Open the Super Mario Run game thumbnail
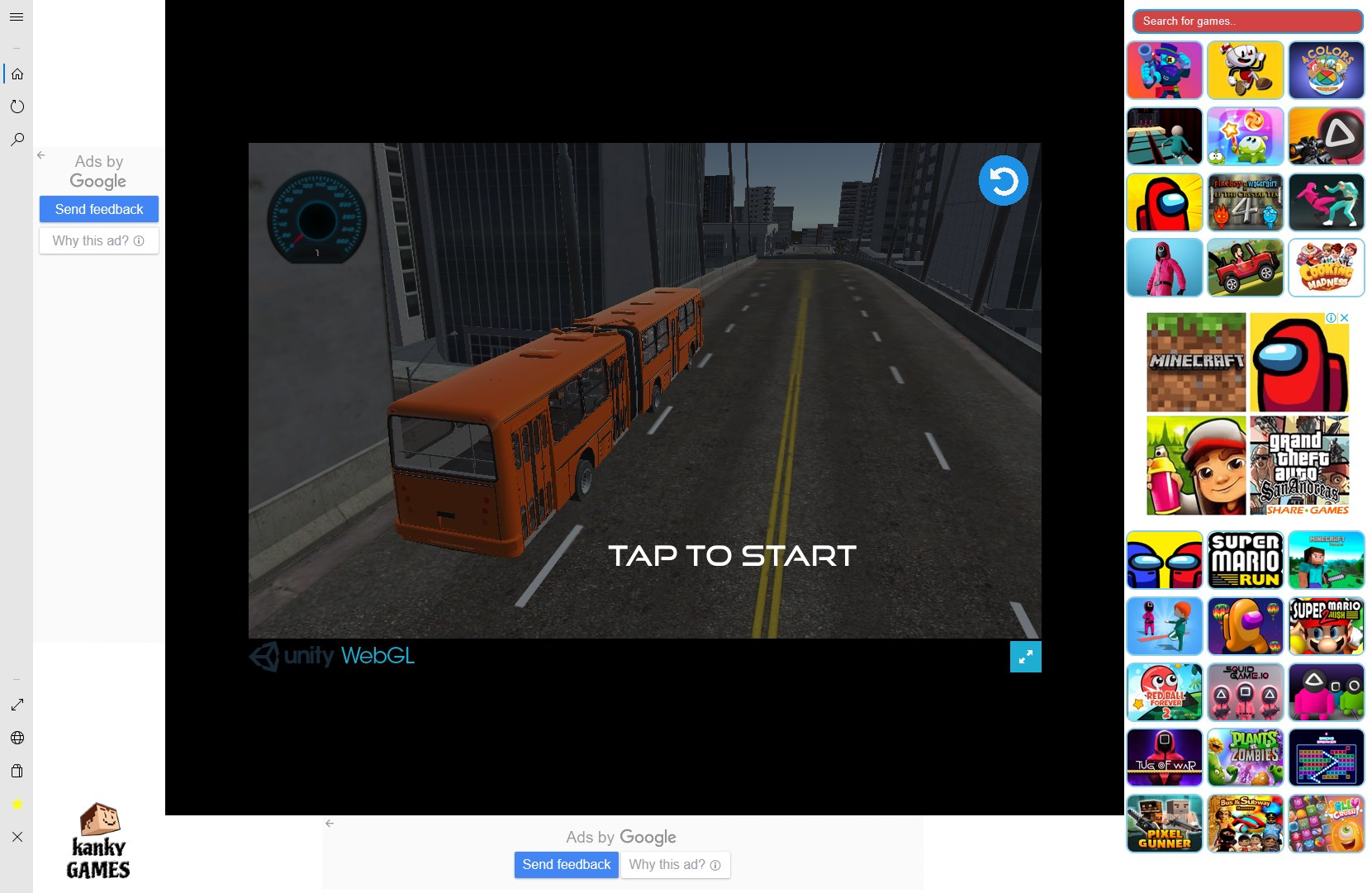 (1245, 560)
